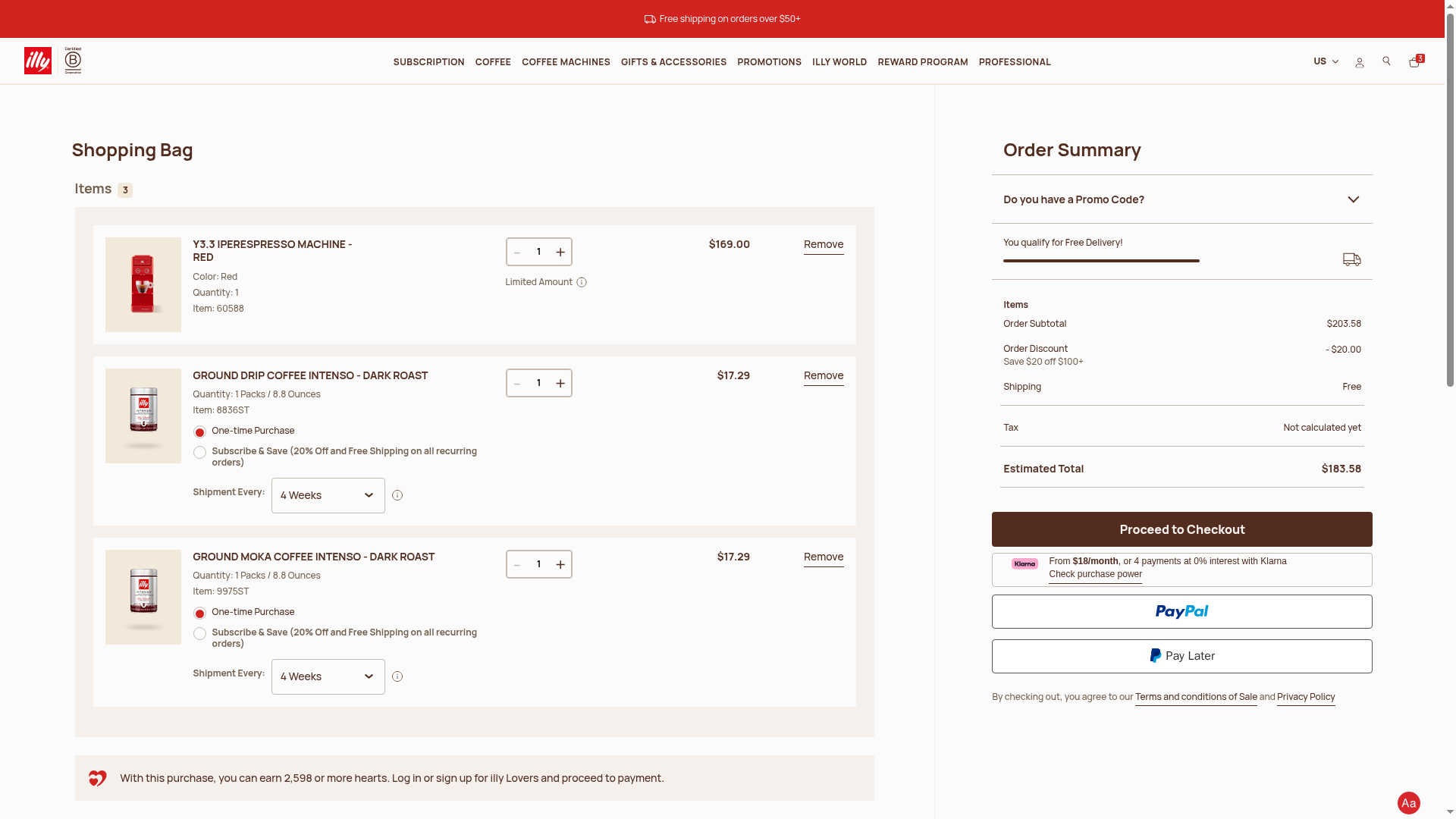Screen dimensions: 1456x819
Task: Select Subscribe & Save for Ground Drip coffee
Action: [199, 453]
